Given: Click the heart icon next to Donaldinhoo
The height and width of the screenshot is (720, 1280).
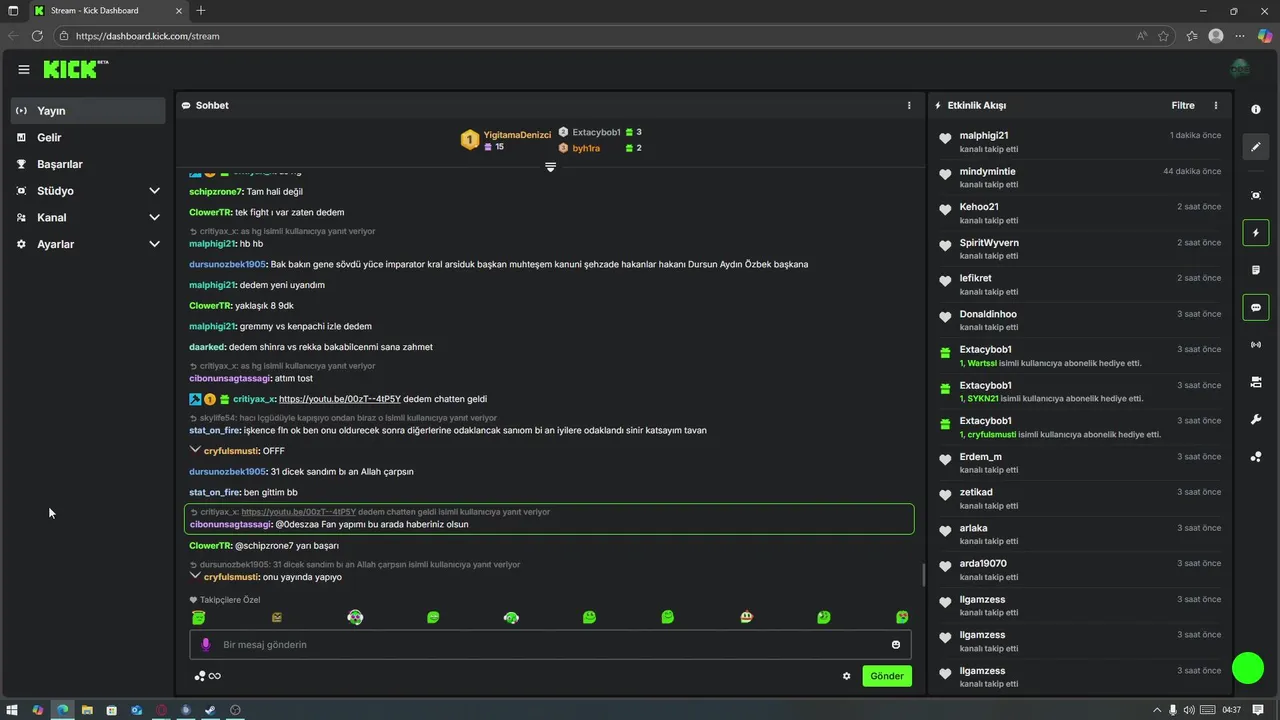Looking at the screenshot, I should [945, 317].
